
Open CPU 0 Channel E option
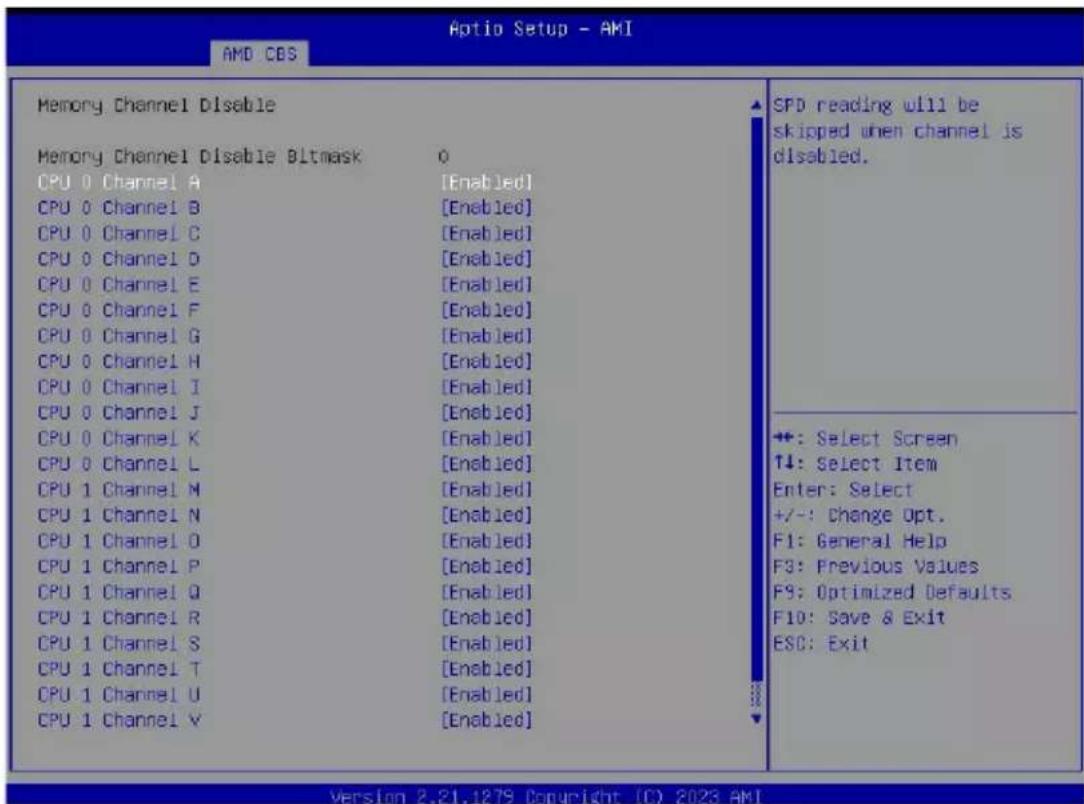pyautogui.click(x=285, y=285)
